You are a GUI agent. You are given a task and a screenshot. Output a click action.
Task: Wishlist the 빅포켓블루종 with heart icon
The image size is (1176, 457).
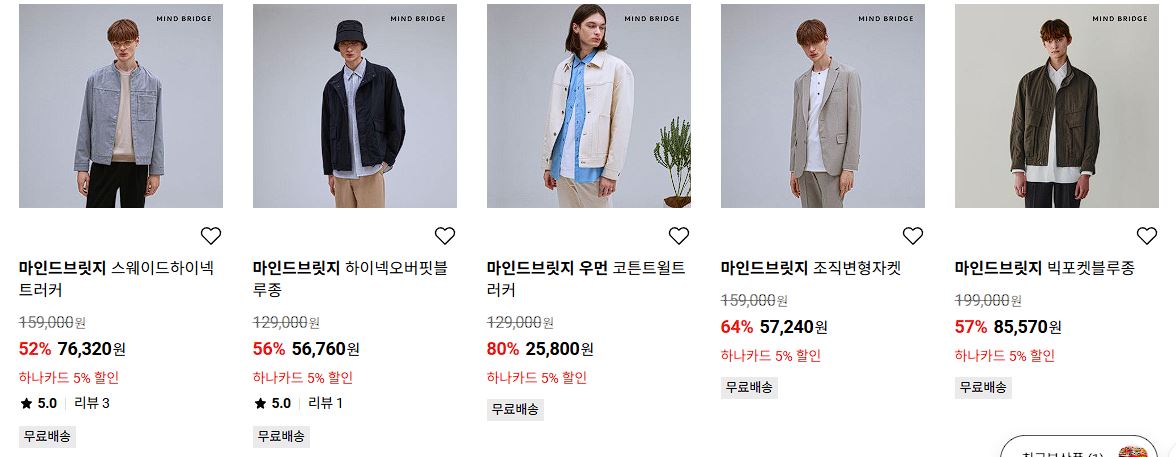pos(1147,236)
